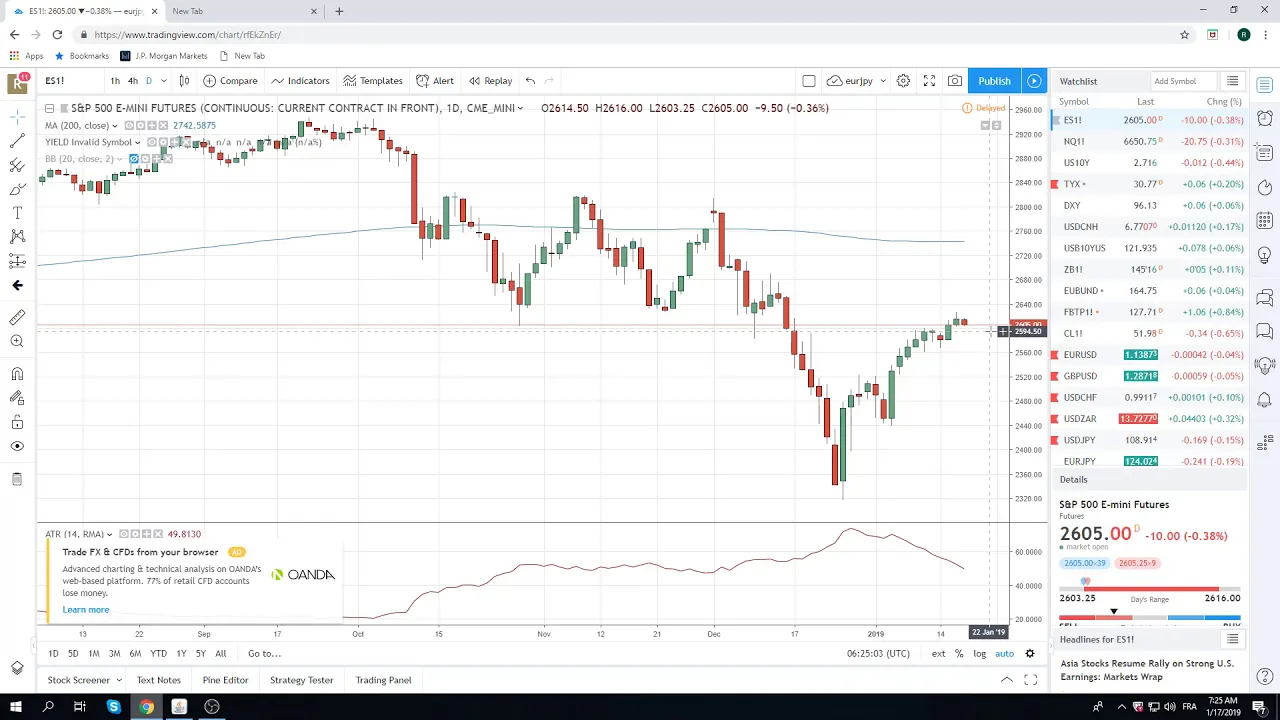Image resolution: width=1280 pixels, height=720 pixels.
Task: Toggle auto scale
Action: pos(1004,654)
